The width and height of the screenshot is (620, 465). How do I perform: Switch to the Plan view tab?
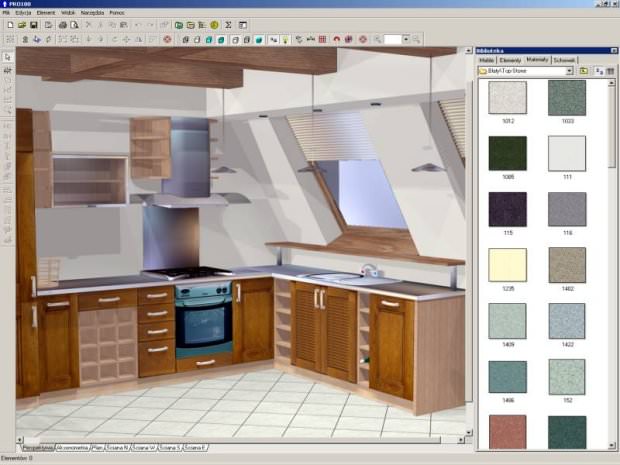(x=97, y=448)
